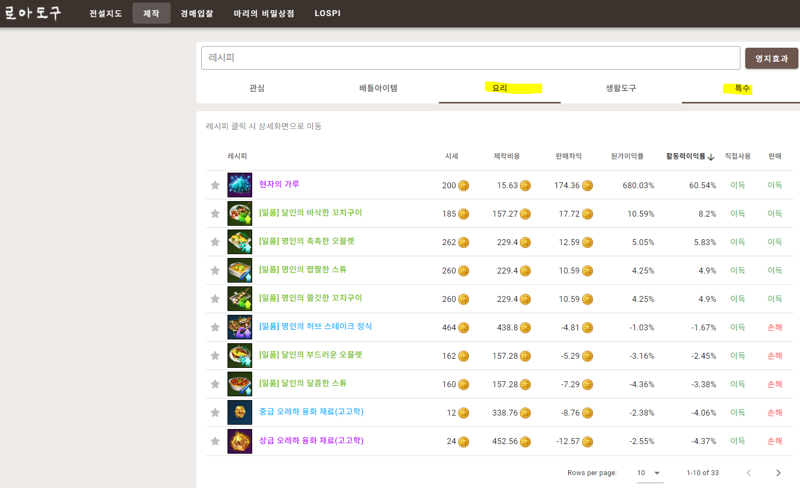This screenshot has width=800, height=488.
Task: Sort by the 원가이익률 column header
Action: click(x=627, y=156)
